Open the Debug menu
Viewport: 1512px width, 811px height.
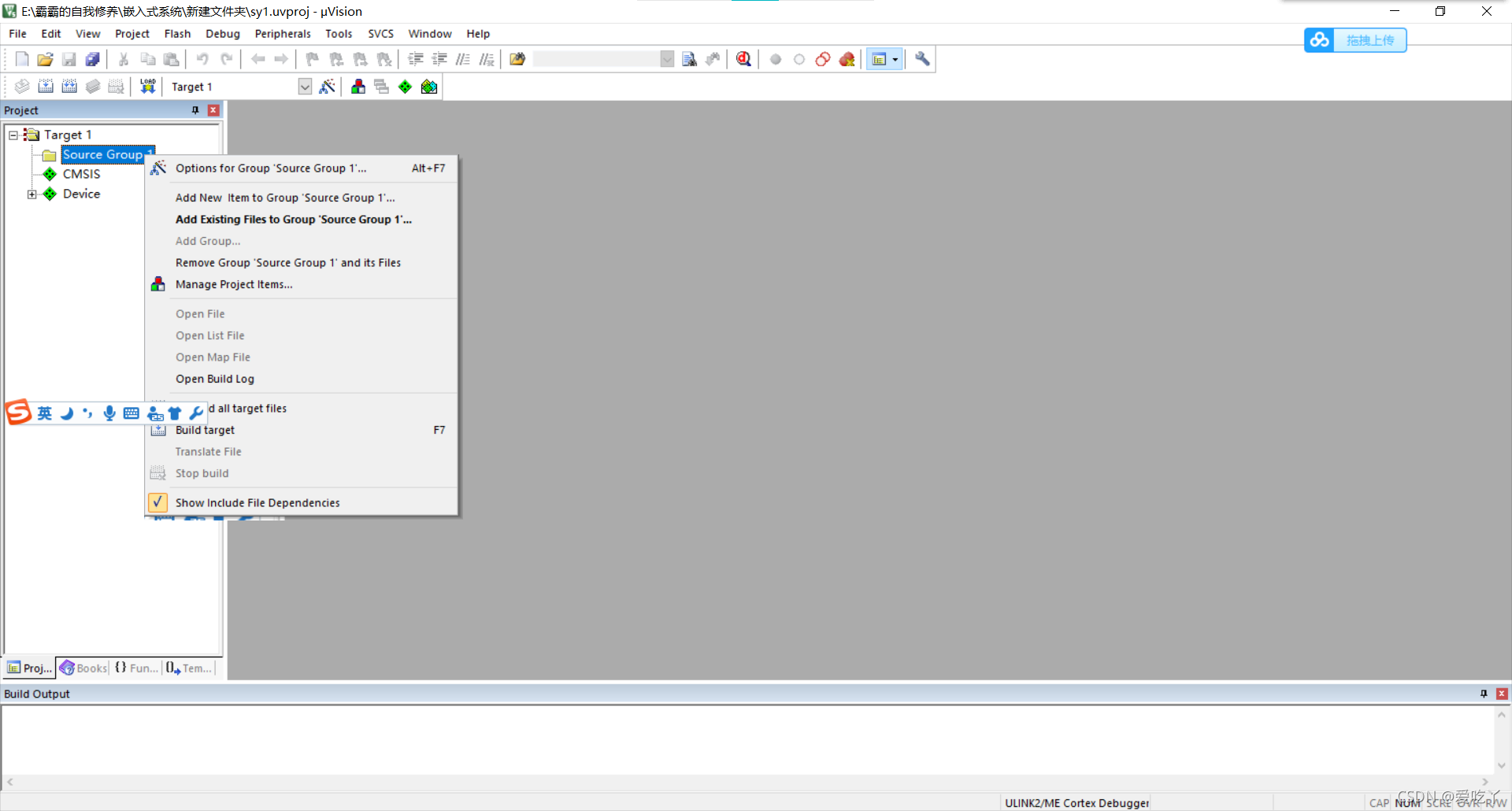point(223,34)
